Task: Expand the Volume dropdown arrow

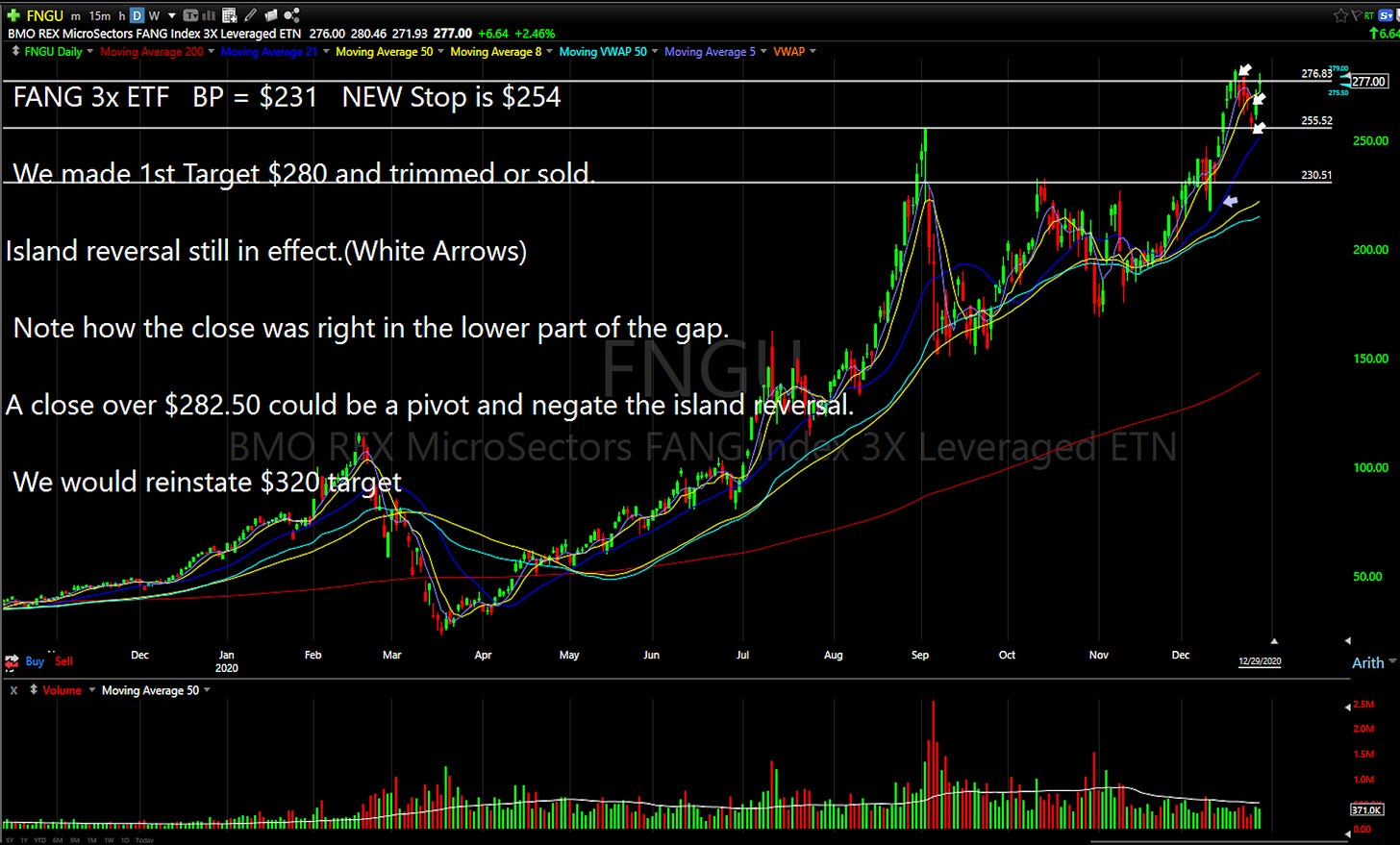Action: 91,690
